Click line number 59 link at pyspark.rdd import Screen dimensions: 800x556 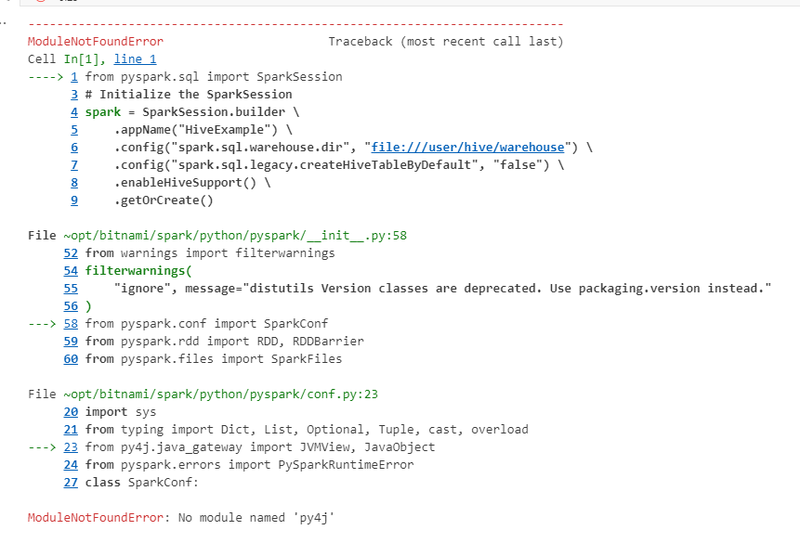click(71, 341)
